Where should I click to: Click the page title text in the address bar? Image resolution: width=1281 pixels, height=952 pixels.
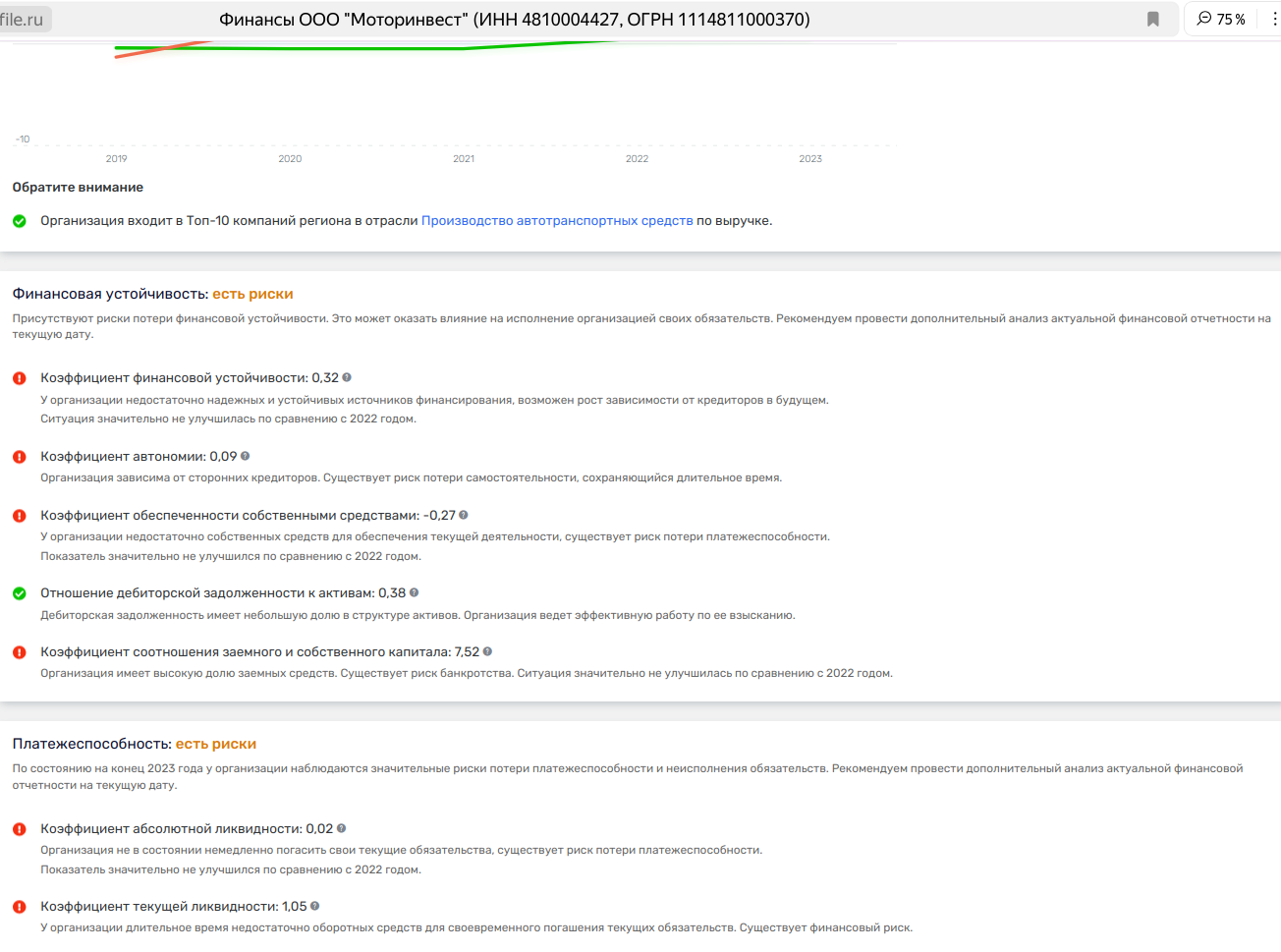tap(514, 20)
